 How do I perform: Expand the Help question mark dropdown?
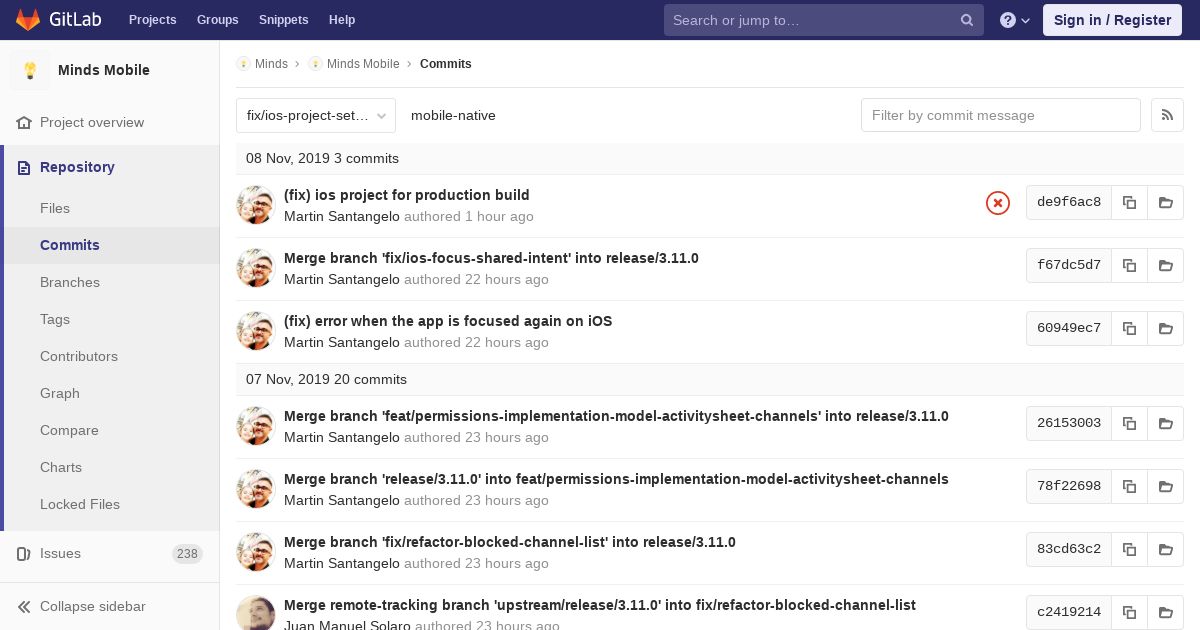pos(1014,20)
